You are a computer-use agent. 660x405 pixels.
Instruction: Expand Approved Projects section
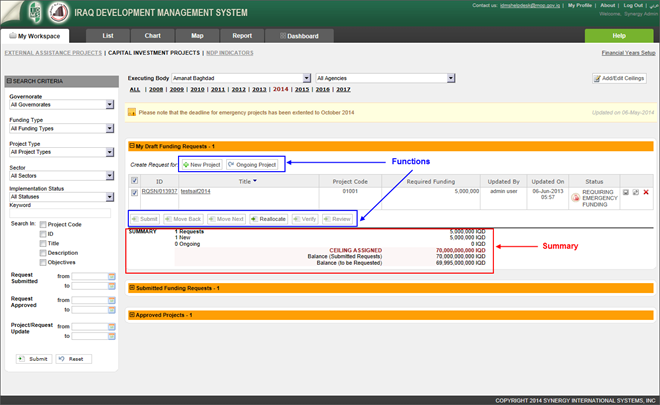click(x=132, y=315)
